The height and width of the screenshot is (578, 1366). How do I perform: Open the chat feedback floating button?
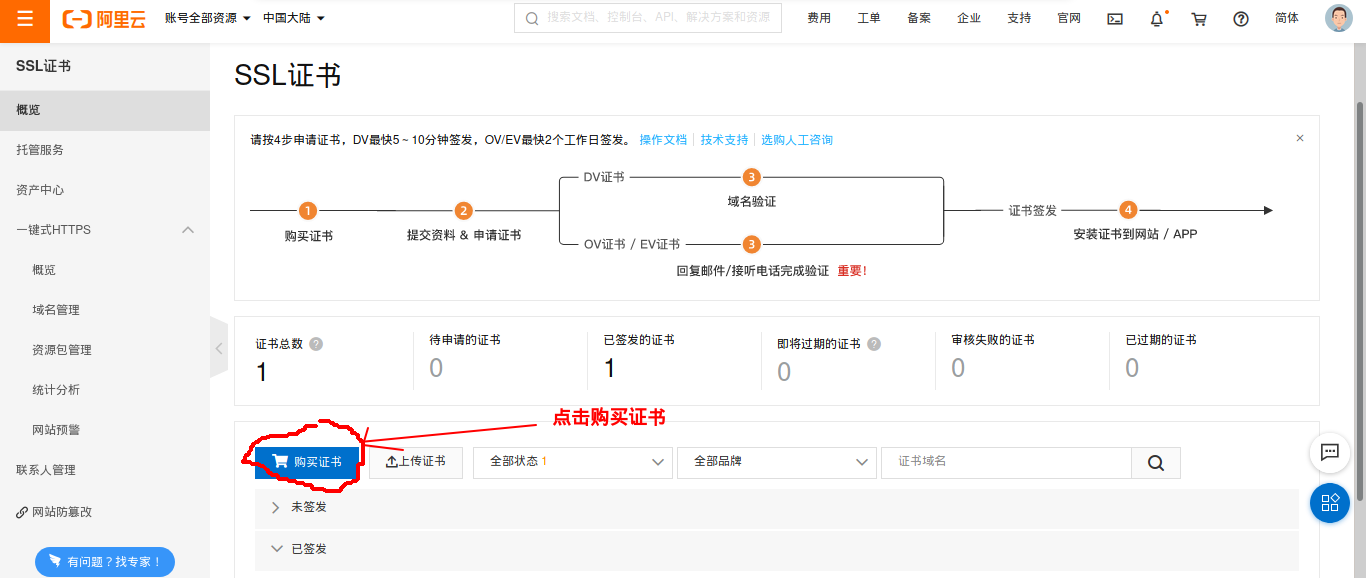point(1330,452)
